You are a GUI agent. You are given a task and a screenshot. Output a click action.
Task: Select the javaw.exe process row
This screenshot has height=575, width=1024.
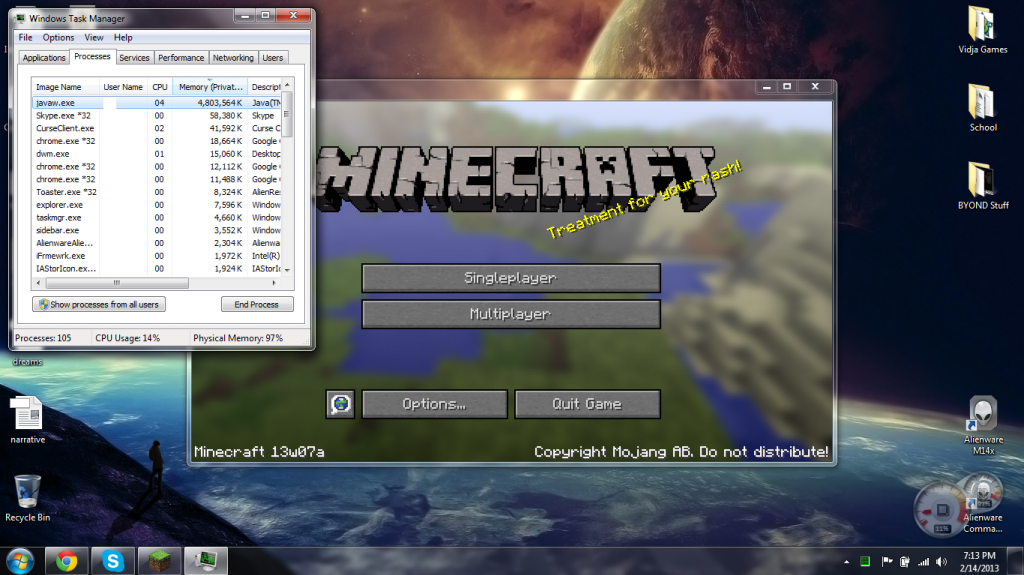click(x=157, y=103)
